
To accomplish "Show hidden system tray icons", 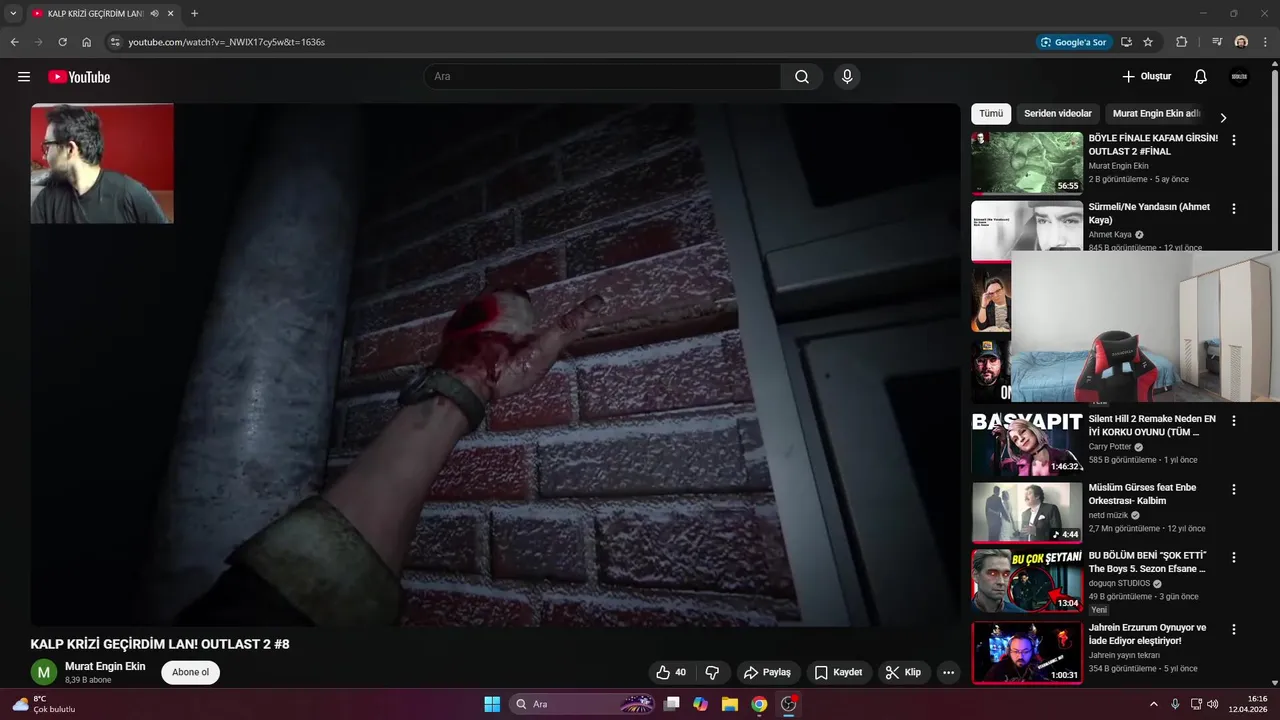I will point(1153,704).
